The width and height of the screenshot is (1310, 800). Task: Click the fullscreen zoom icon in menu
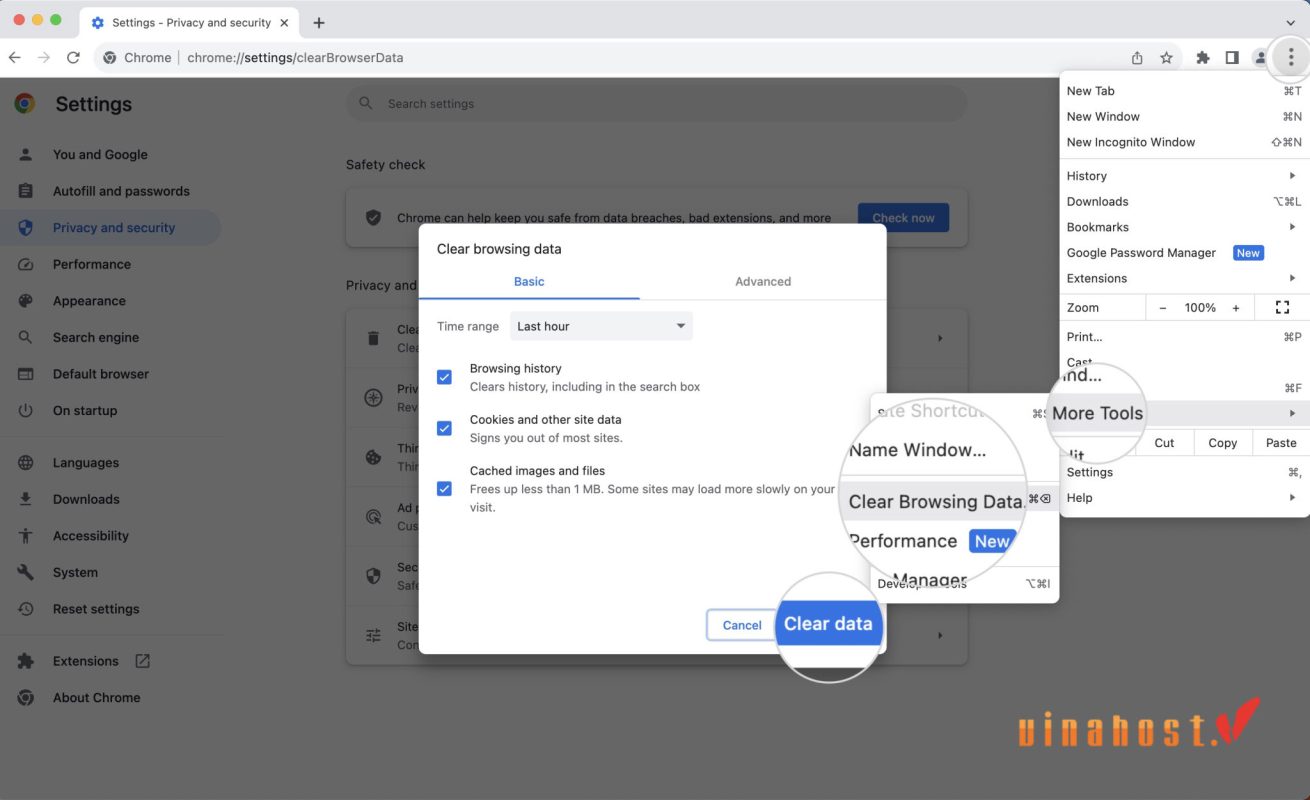coord(1282,308)
